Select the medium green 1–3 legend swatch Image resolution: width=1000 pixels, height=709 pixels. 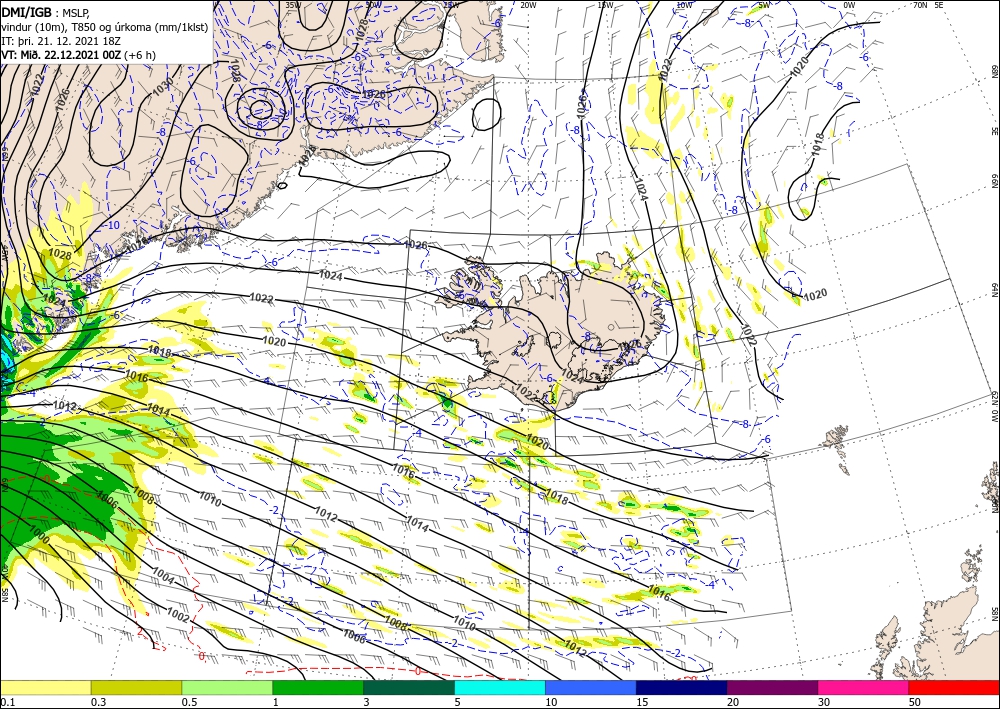pyautogui.click(x=318, y=687)
